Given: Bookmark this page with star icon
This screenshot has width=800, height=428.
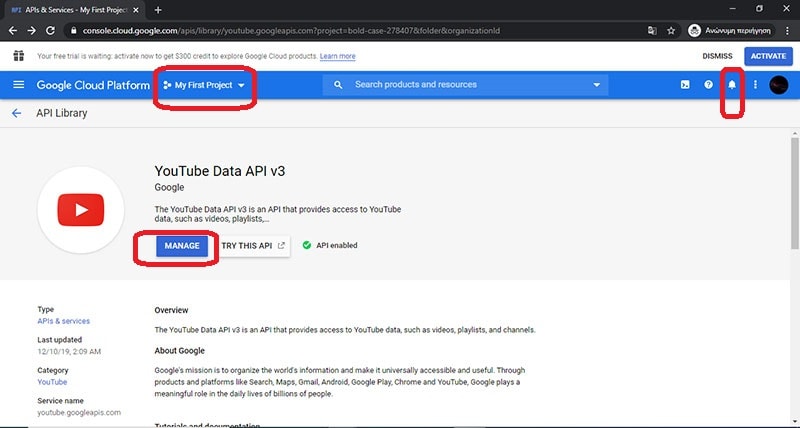Looking at the screenshot, I should (671, 30).
